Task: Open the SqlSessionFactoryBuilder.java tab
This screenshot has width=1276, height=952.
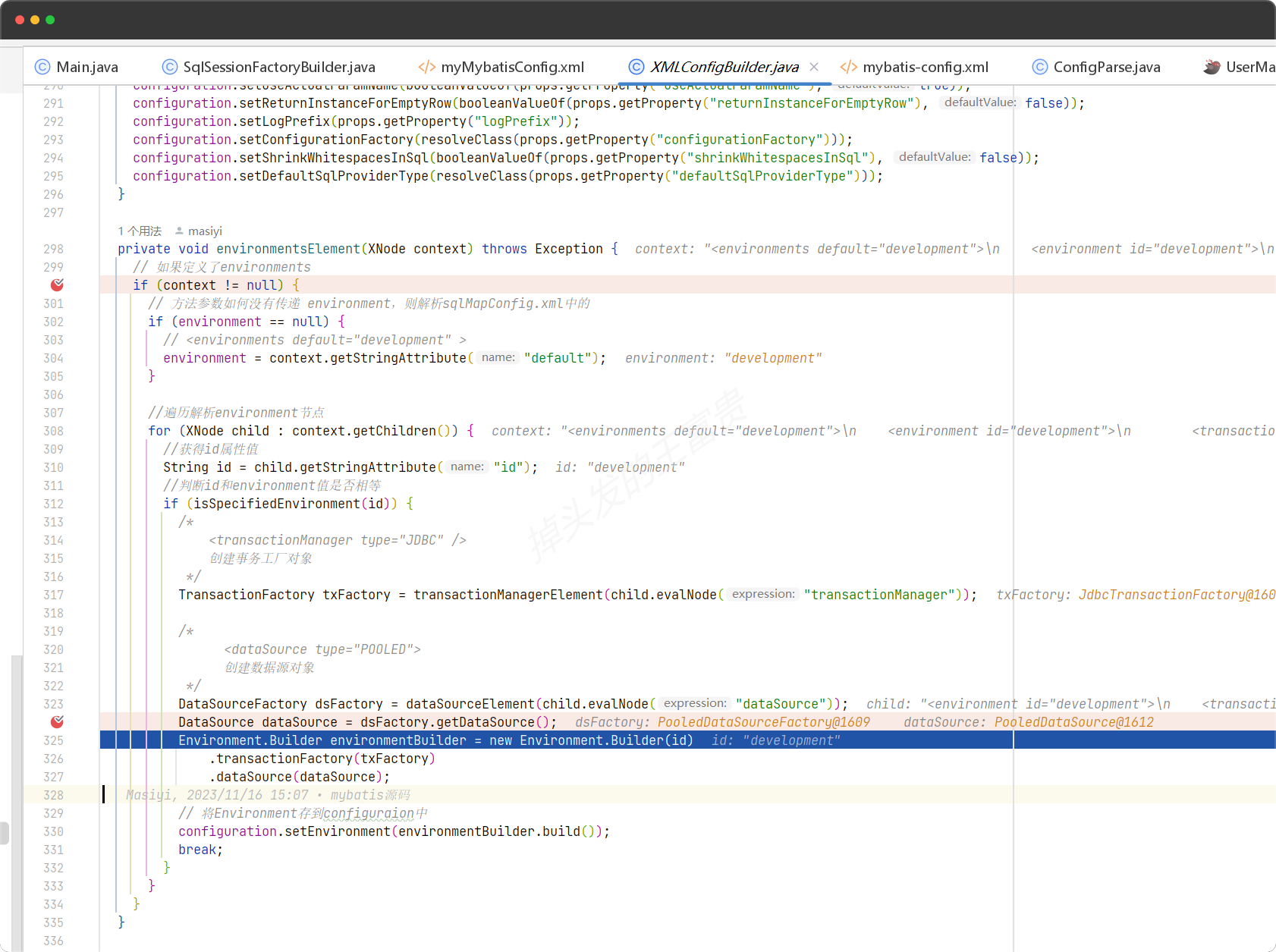Action: coord(269,67)
